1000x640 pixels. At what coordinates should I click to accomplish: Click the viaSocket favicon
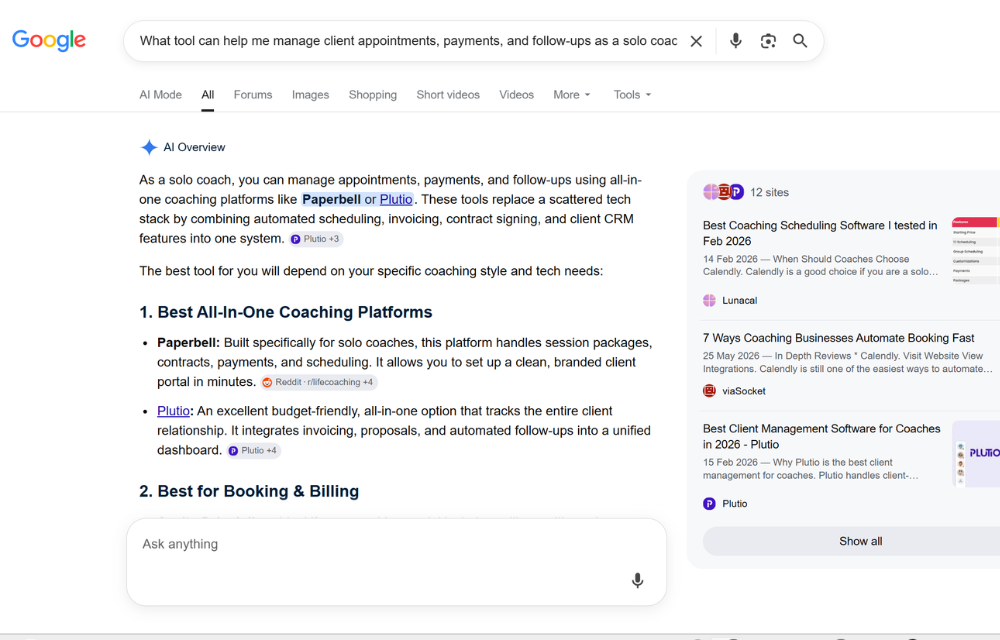click(x=709, y=391)
